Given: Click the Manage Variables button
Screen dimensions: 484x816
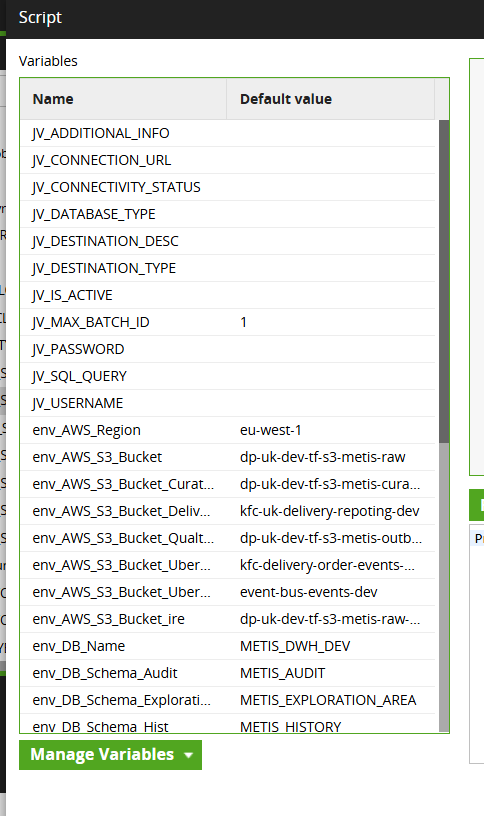Looking at the screenshot, I should (110, 755).
